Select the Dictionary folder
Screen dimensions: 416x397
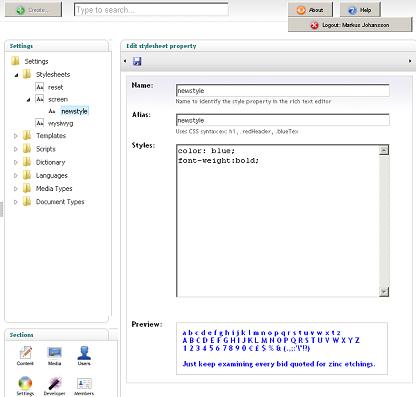[x=50, y=162]
